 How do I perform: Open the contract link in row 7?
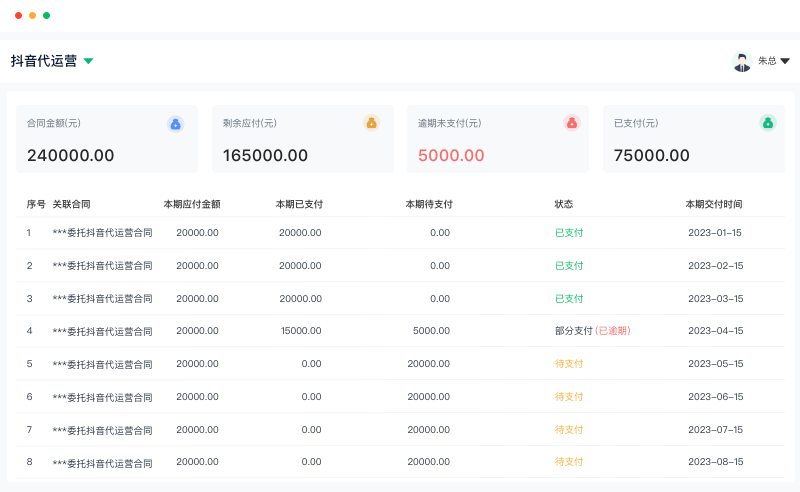click(103, 430)
